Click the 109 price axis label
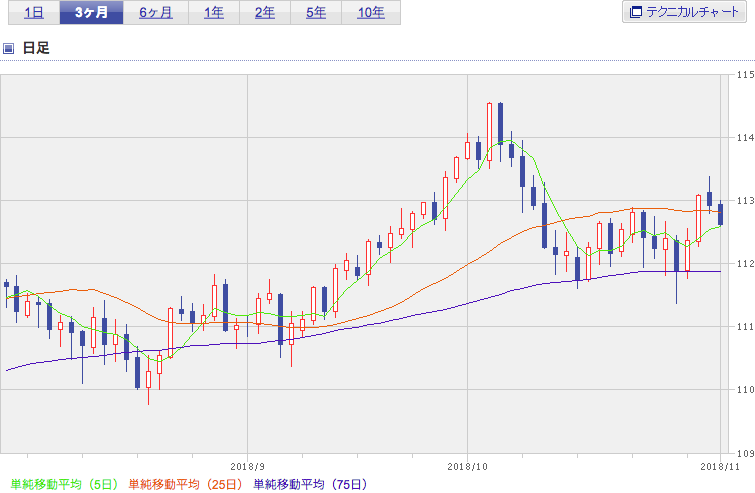 point(745,453)
